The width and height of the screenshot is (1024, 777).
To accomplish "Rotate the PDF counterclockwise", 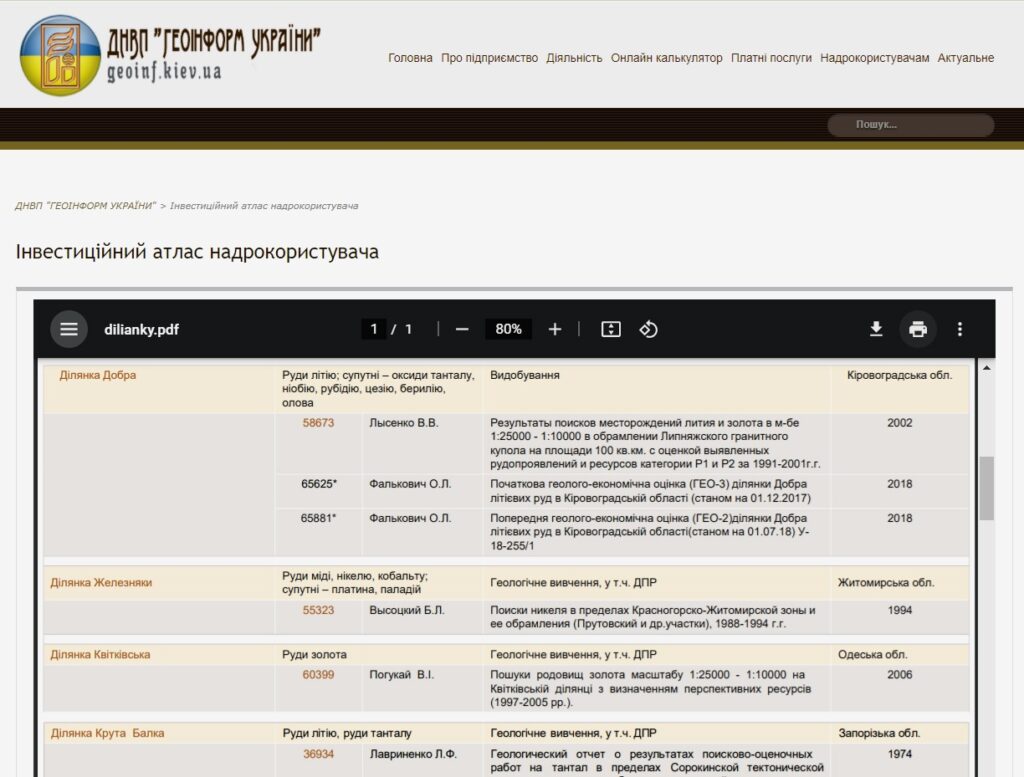I will pyautogui.click(x=648, y=329).
